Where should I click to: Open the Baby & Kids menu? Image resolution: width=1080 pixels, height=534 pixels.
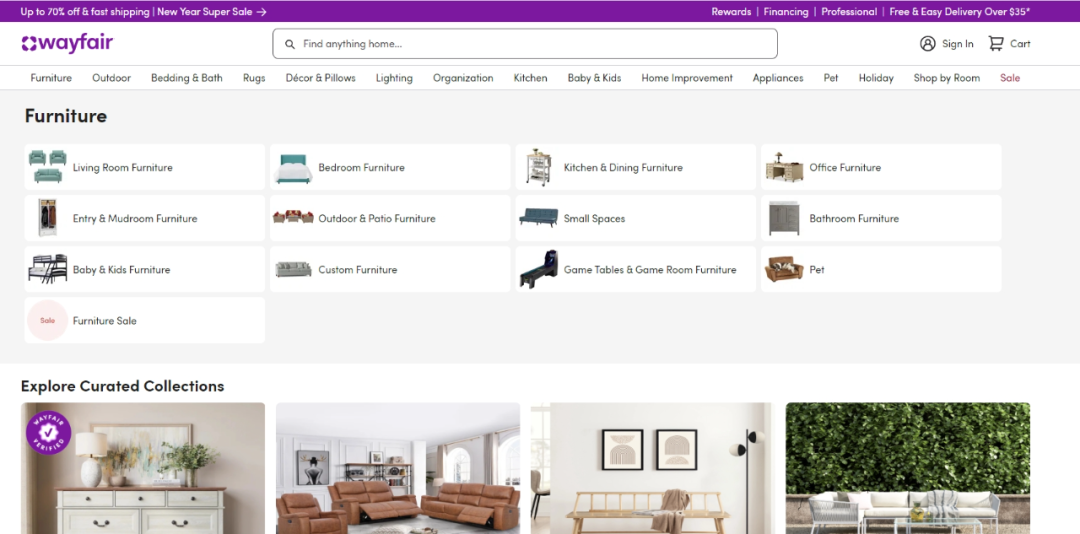[594, 78]
